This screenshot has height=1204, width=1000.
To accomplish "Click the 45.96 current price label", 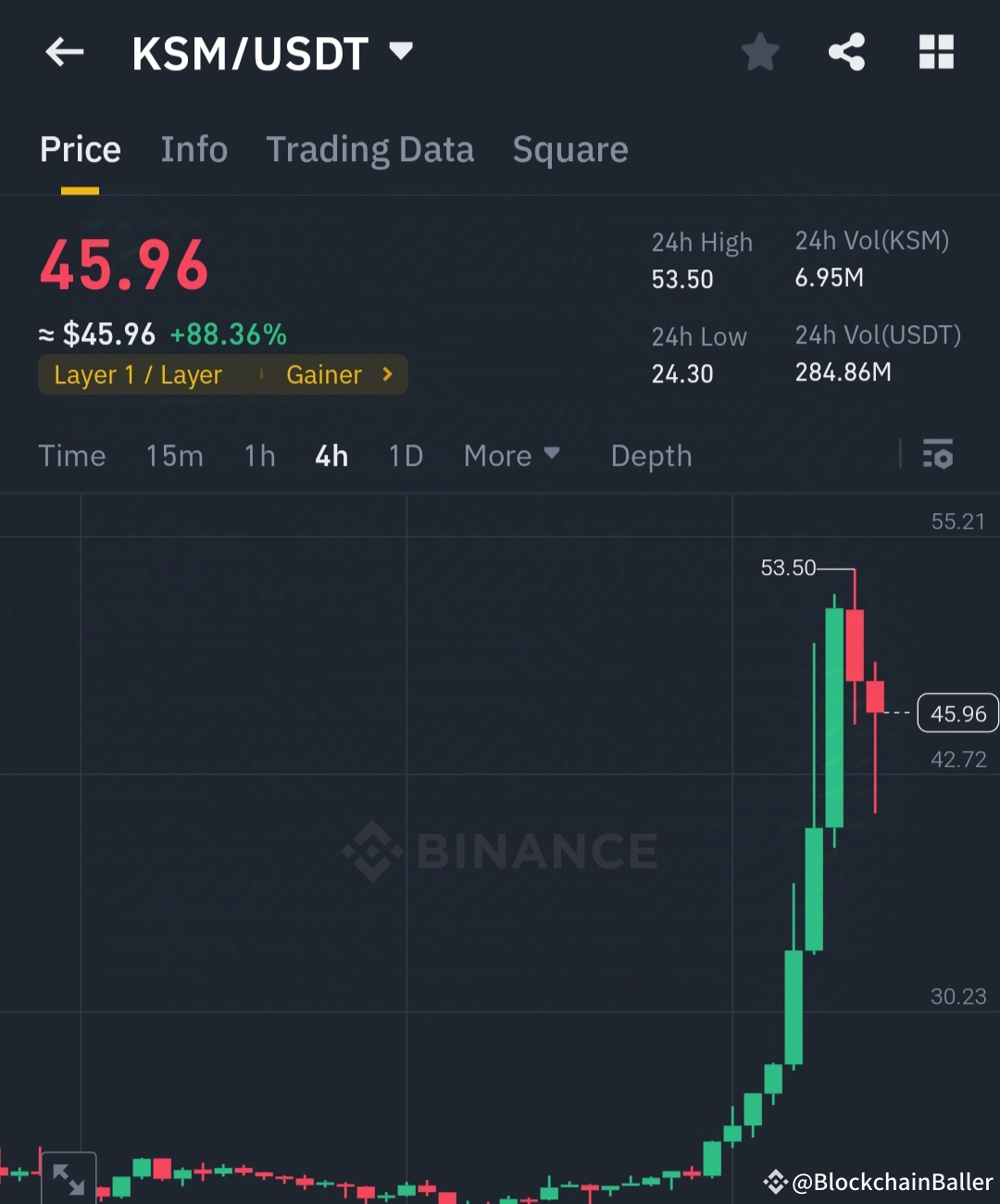I will (x=957, y=713).
